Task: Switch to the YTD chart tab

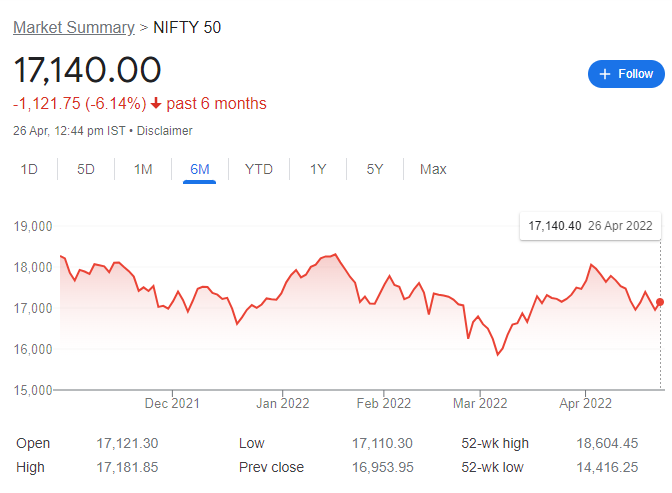Action: [259, 169]
